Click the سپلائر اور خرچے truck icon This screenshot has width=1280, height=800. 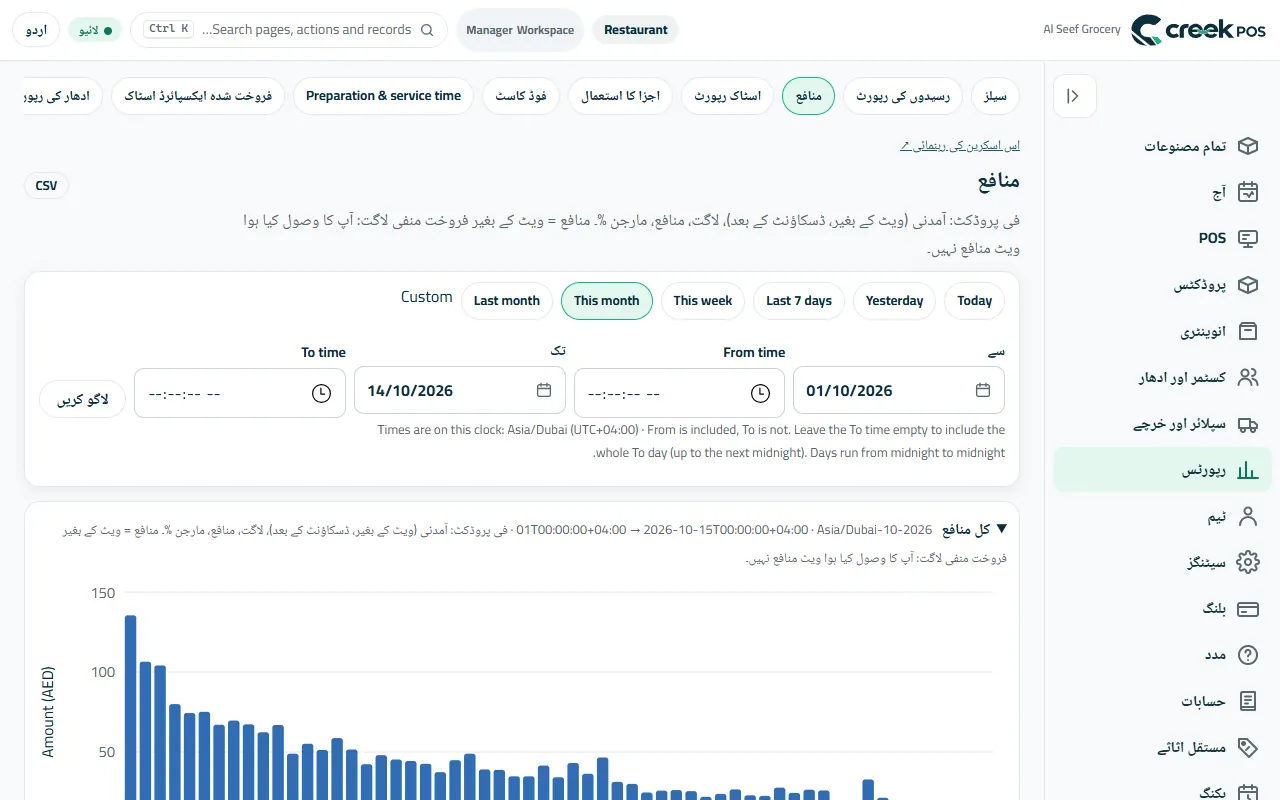[1247, 424]
